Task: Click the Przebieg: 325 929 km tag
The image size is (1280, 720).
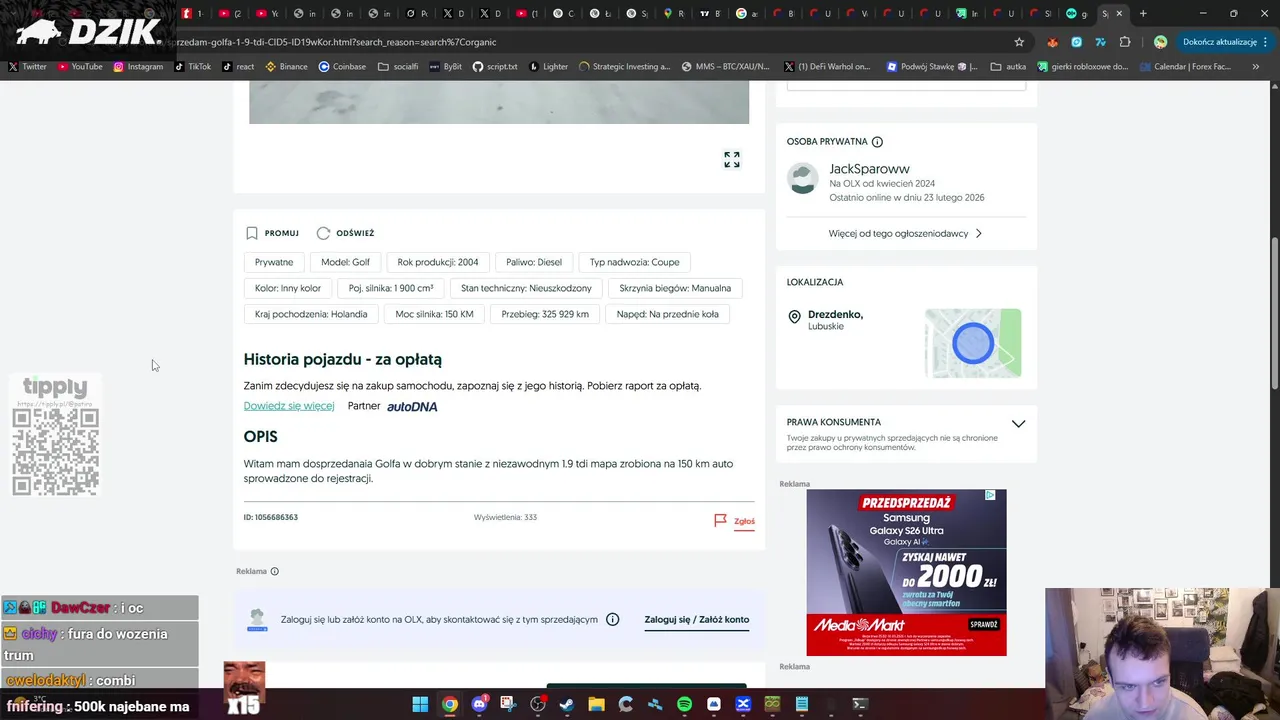Action: 545,314
